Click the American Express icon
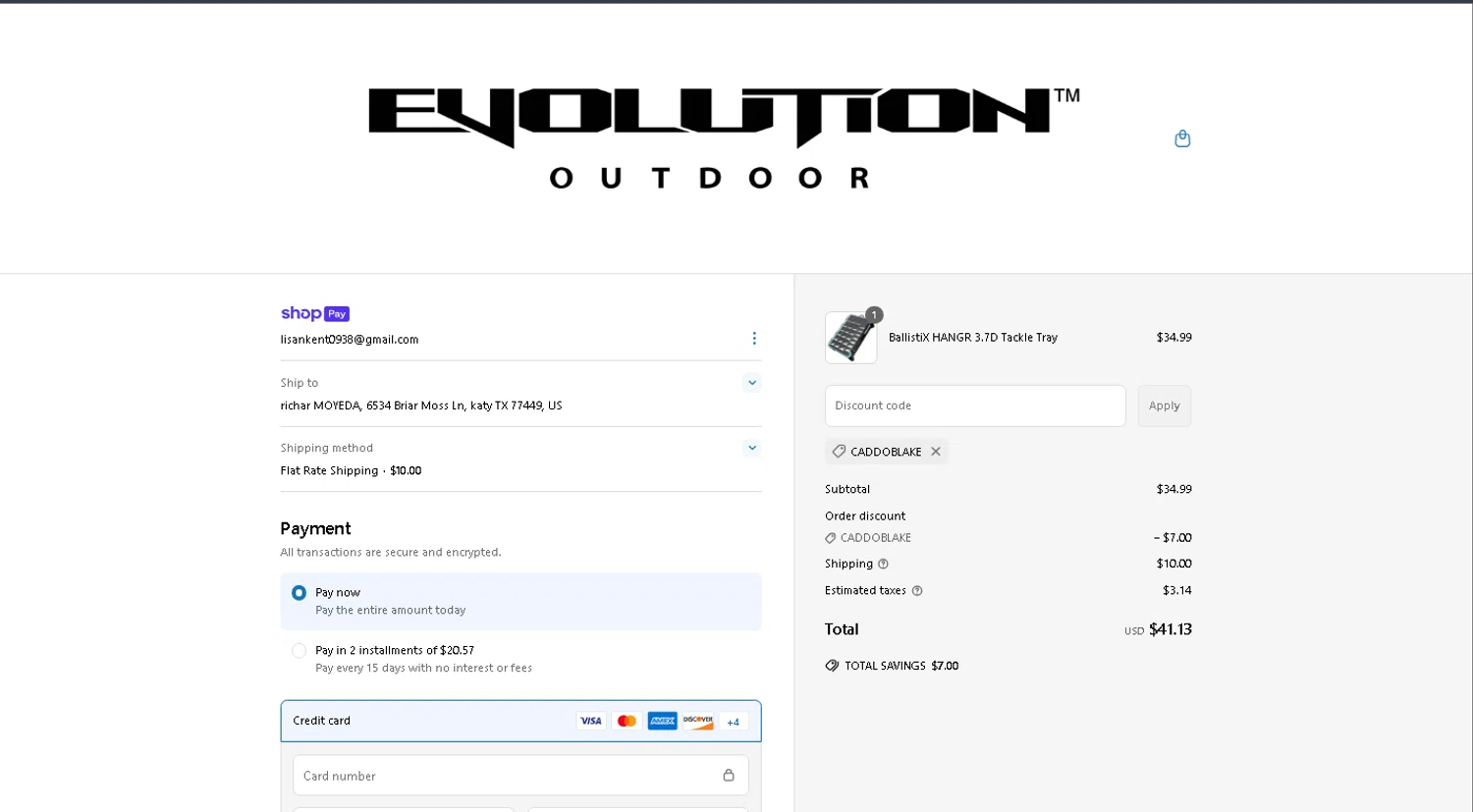The image size is (1473, 812). point(662,721)
